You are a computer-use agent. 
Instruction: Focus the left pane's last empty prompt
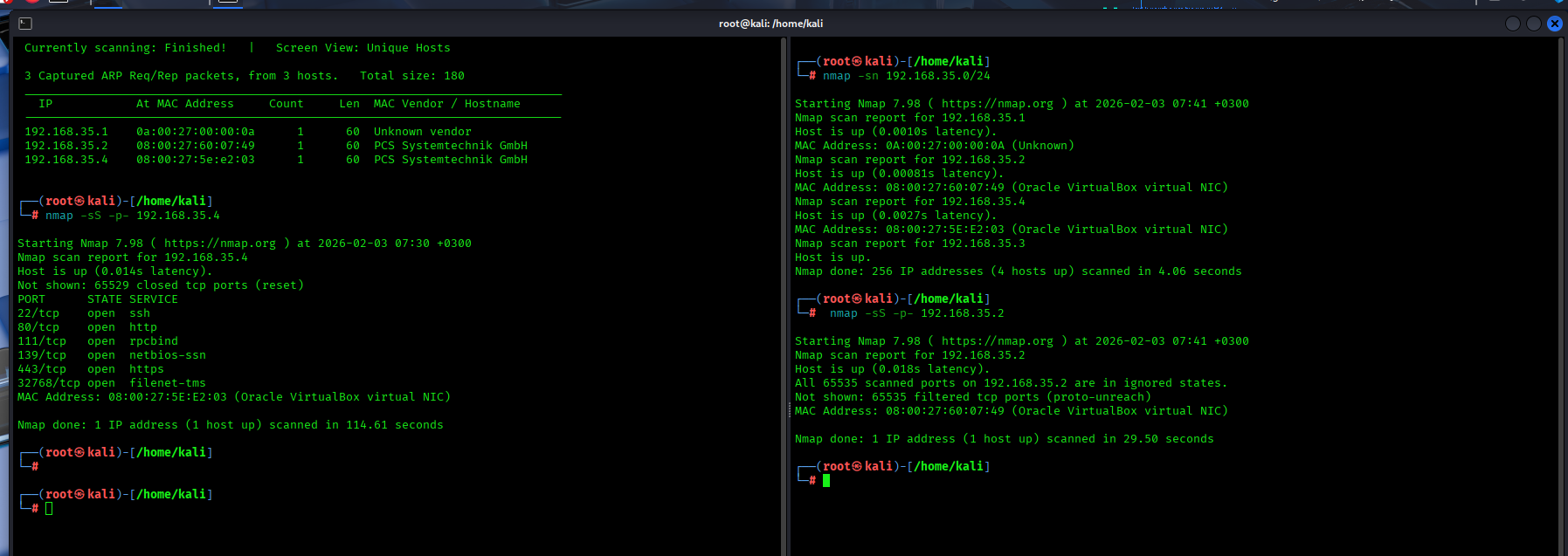pos(49,508)
